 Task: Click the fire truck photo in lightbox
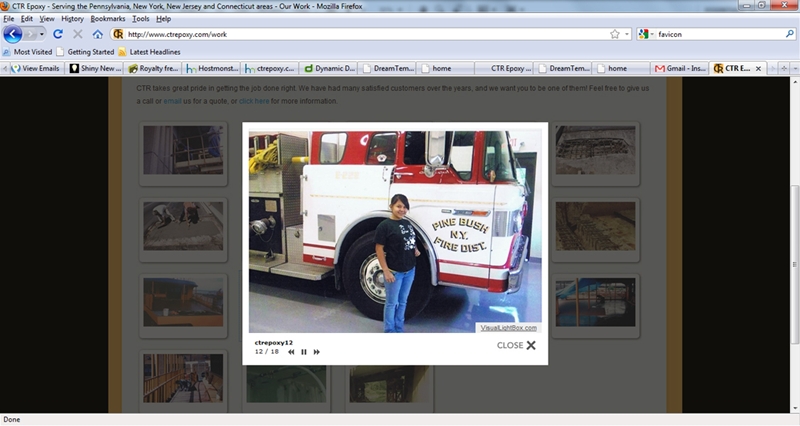click(x=395, y=232)
